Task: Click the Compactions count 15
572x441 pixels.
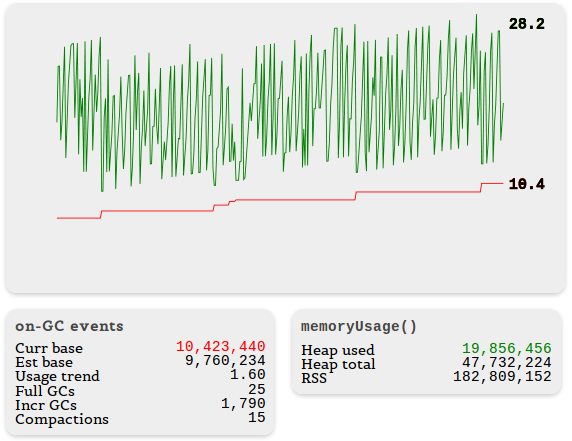Action: pos(257,417)
